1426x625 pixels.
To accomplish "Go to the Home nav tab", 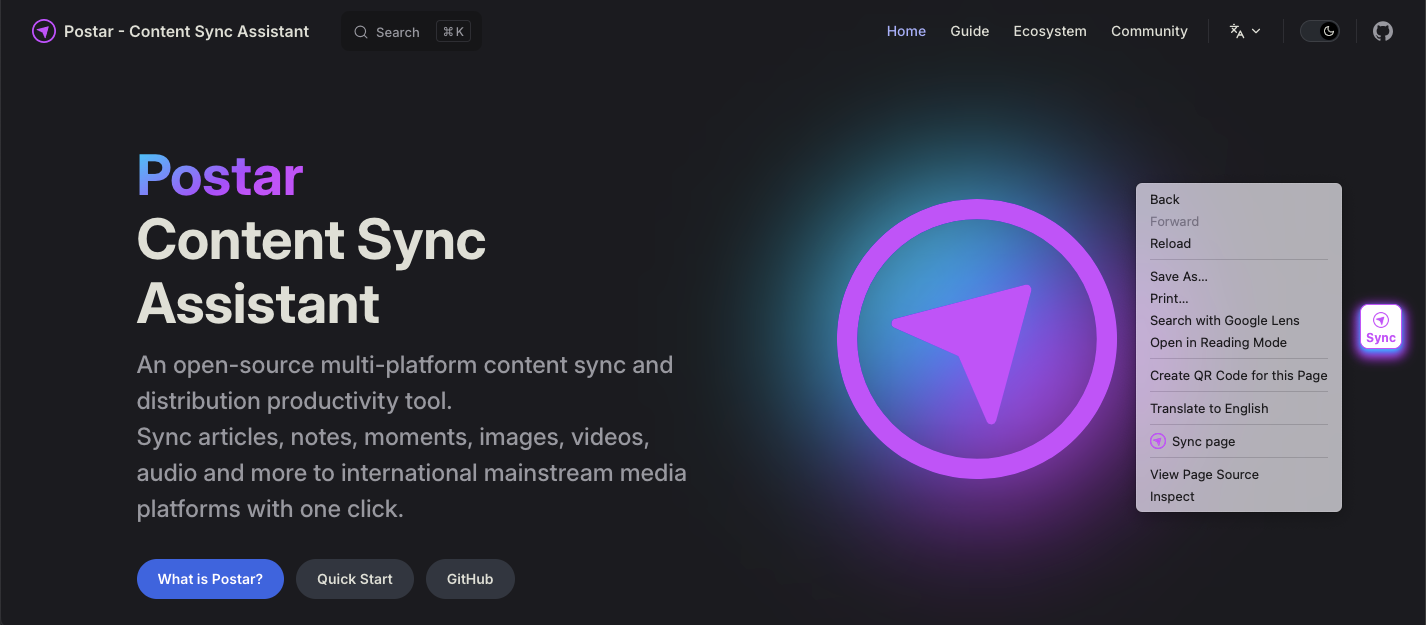I will (x=906, y=31).
